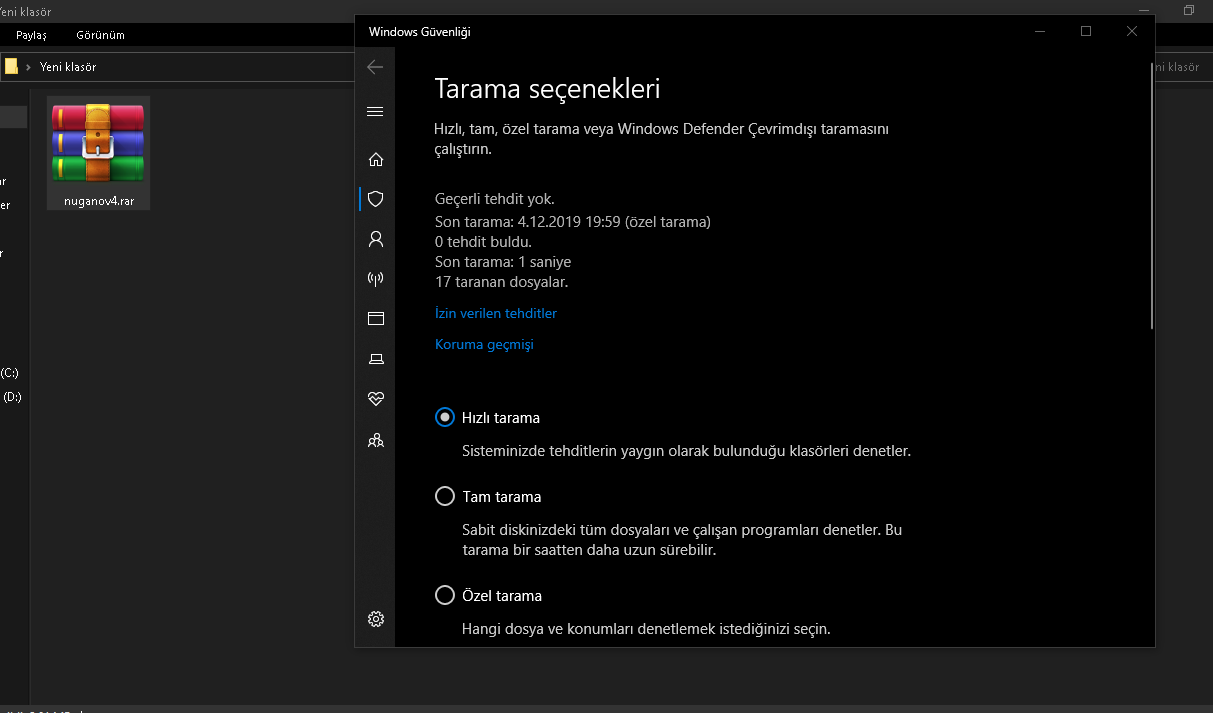1213x713 pixels.
Task: Open Family options people icon
Action: pyautogui.click(x=376, y=440)
